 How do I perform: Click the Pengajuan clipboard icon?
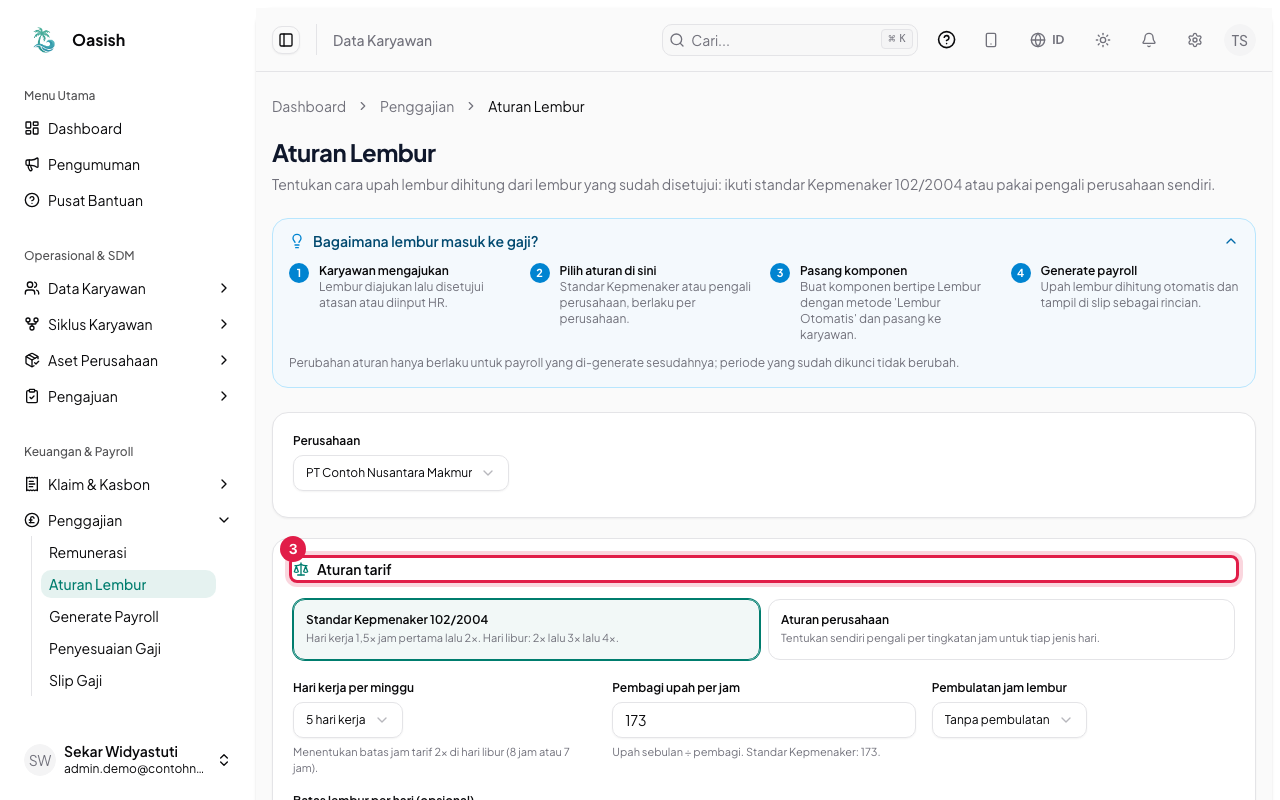point(32,396)
